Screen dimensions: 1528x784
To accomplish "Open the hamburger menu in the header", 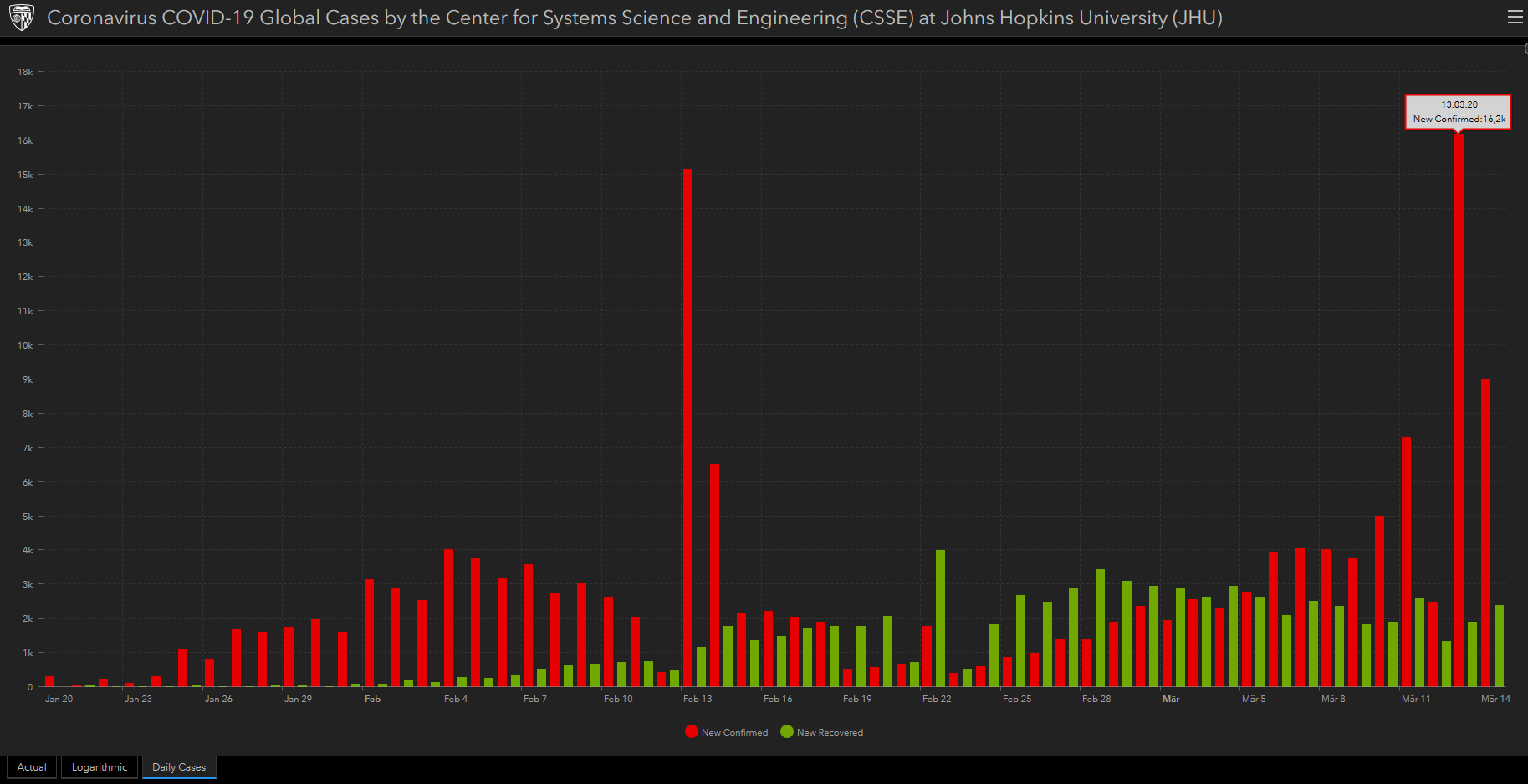I will [1515, 18].
